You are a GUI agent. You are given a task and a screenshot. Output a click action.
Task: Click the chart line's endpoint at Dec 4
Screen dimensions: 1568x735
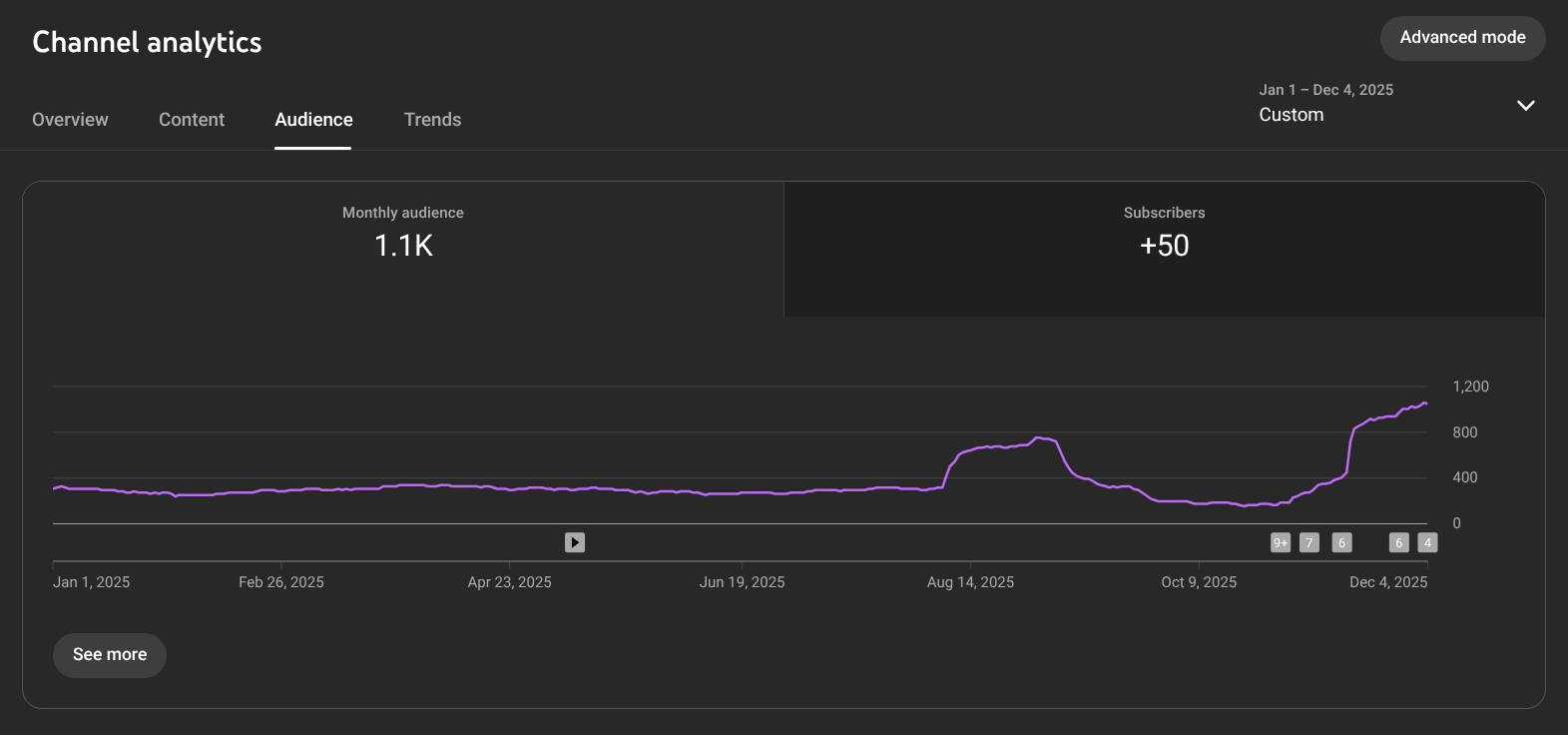coord(1425,403)
